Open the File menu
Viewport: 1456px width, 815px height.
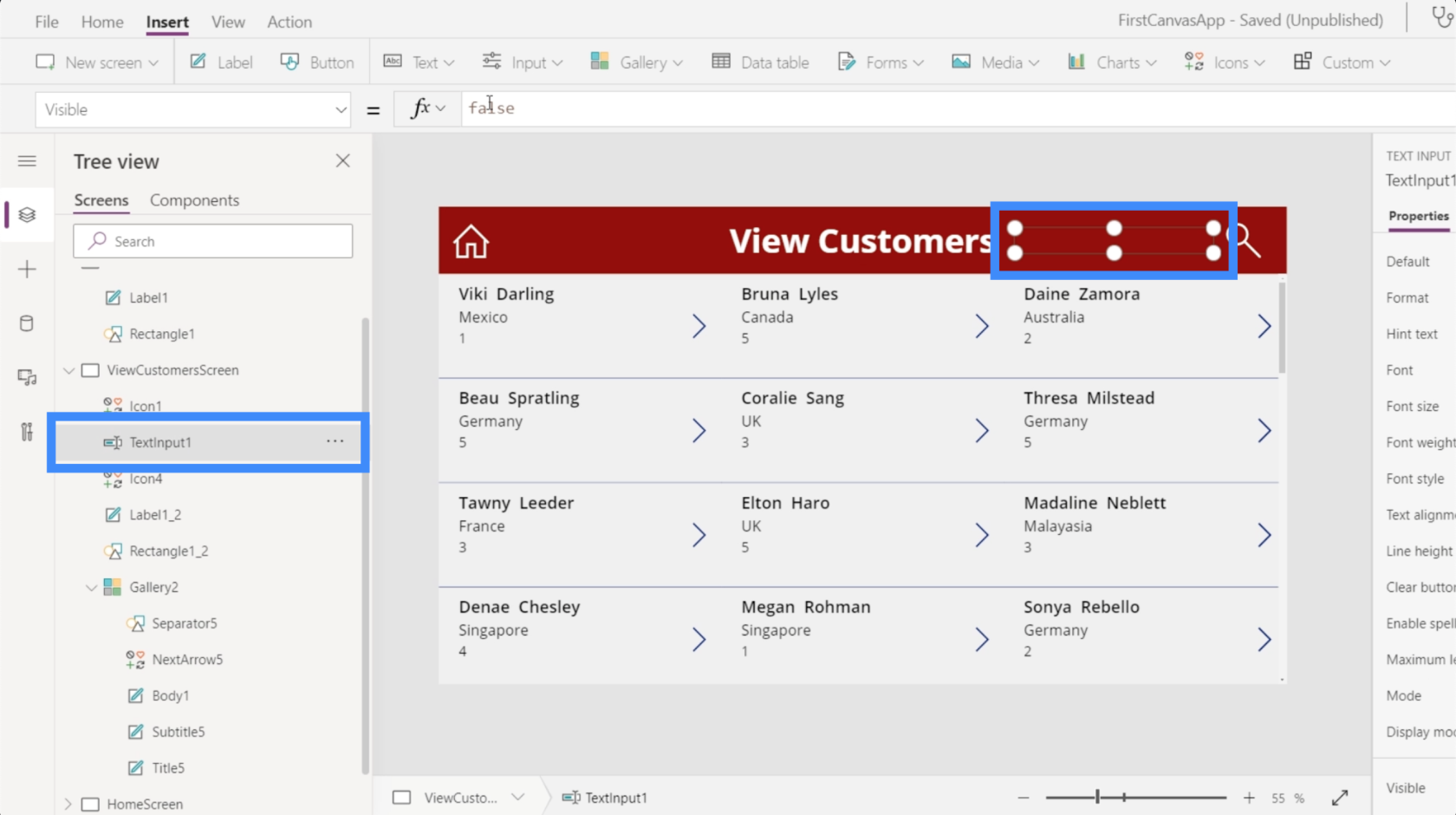coord(47,22)
